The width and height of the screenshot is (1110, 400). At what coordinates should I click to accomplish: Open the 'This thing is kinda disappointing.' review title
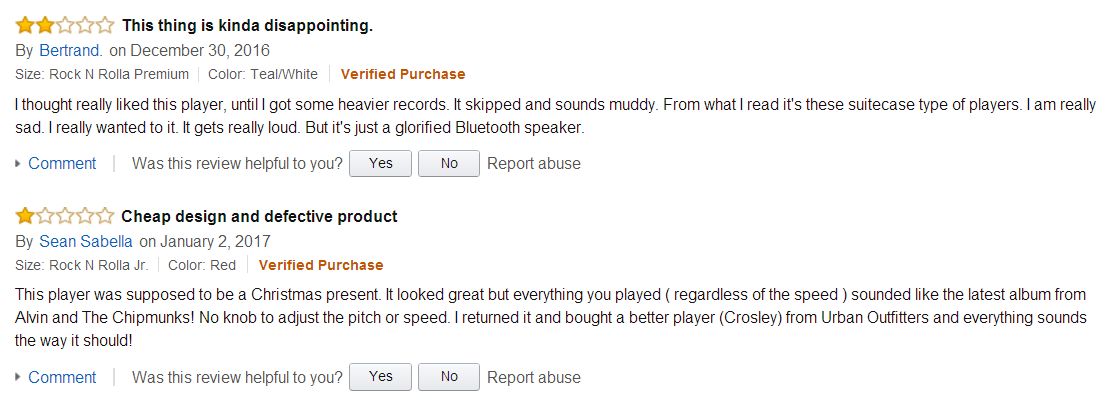247,26
